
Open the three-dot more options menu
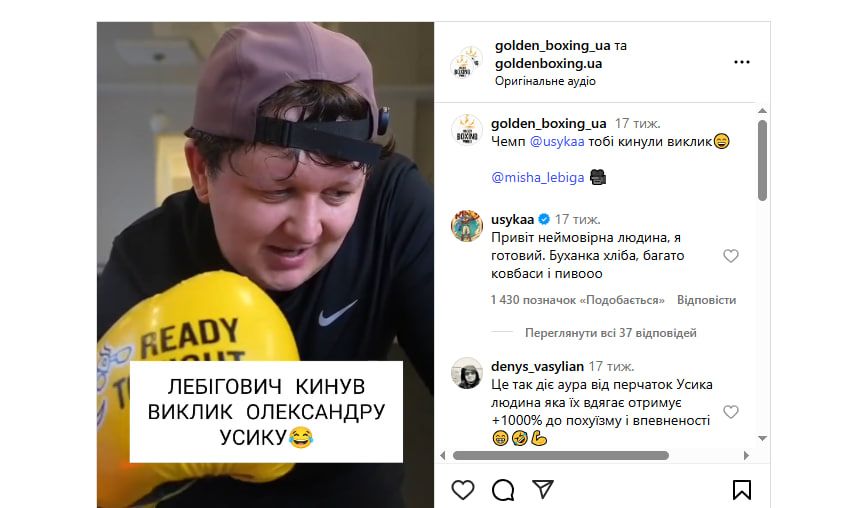point(742,62)
